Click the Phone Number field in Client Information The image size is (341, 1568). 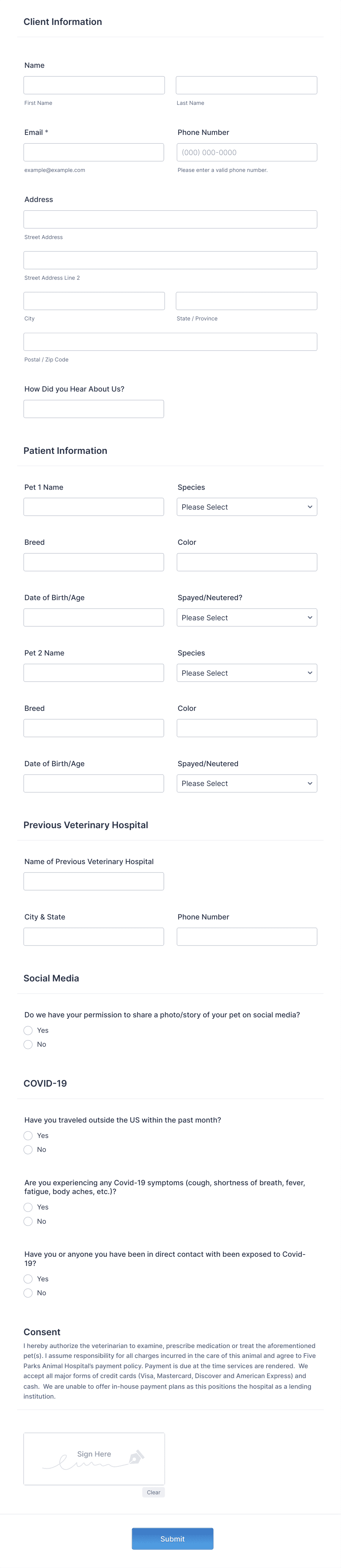(247, 152)
